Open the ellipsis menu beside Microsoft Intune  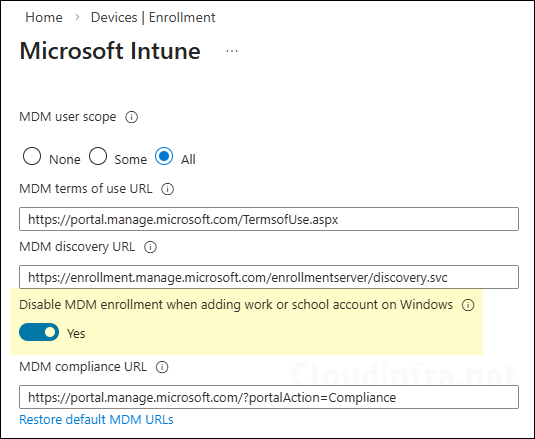(232, 52)
